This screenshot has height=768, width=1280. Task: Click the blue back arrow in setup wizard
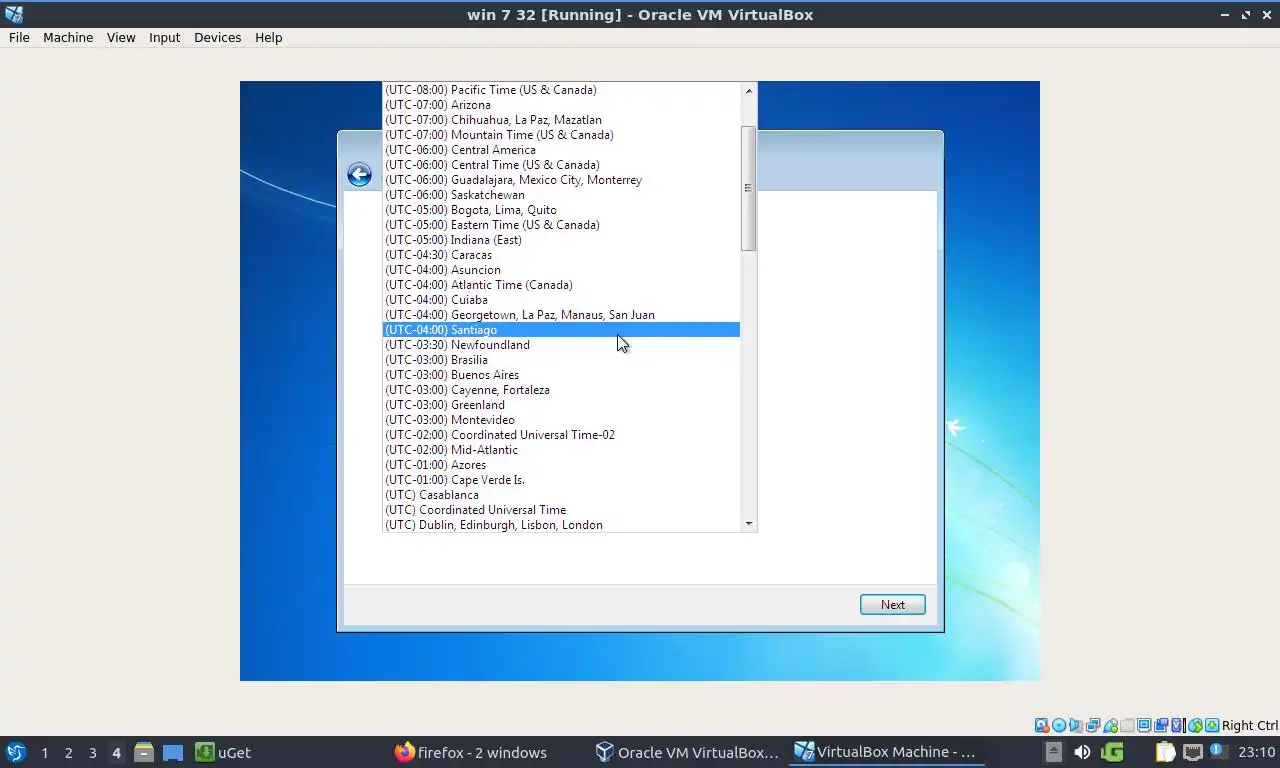[x=359, y=175]
